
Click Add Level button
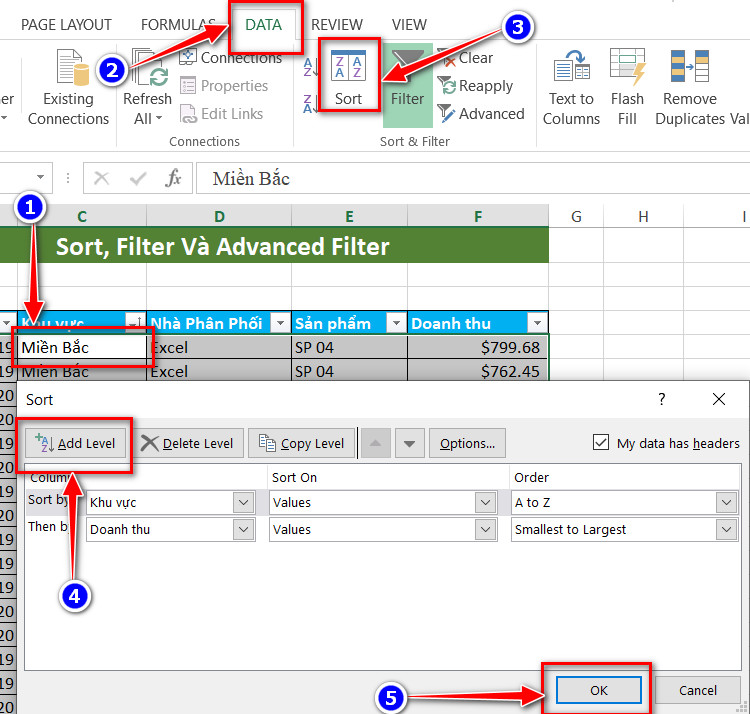[x=76, y=443]
